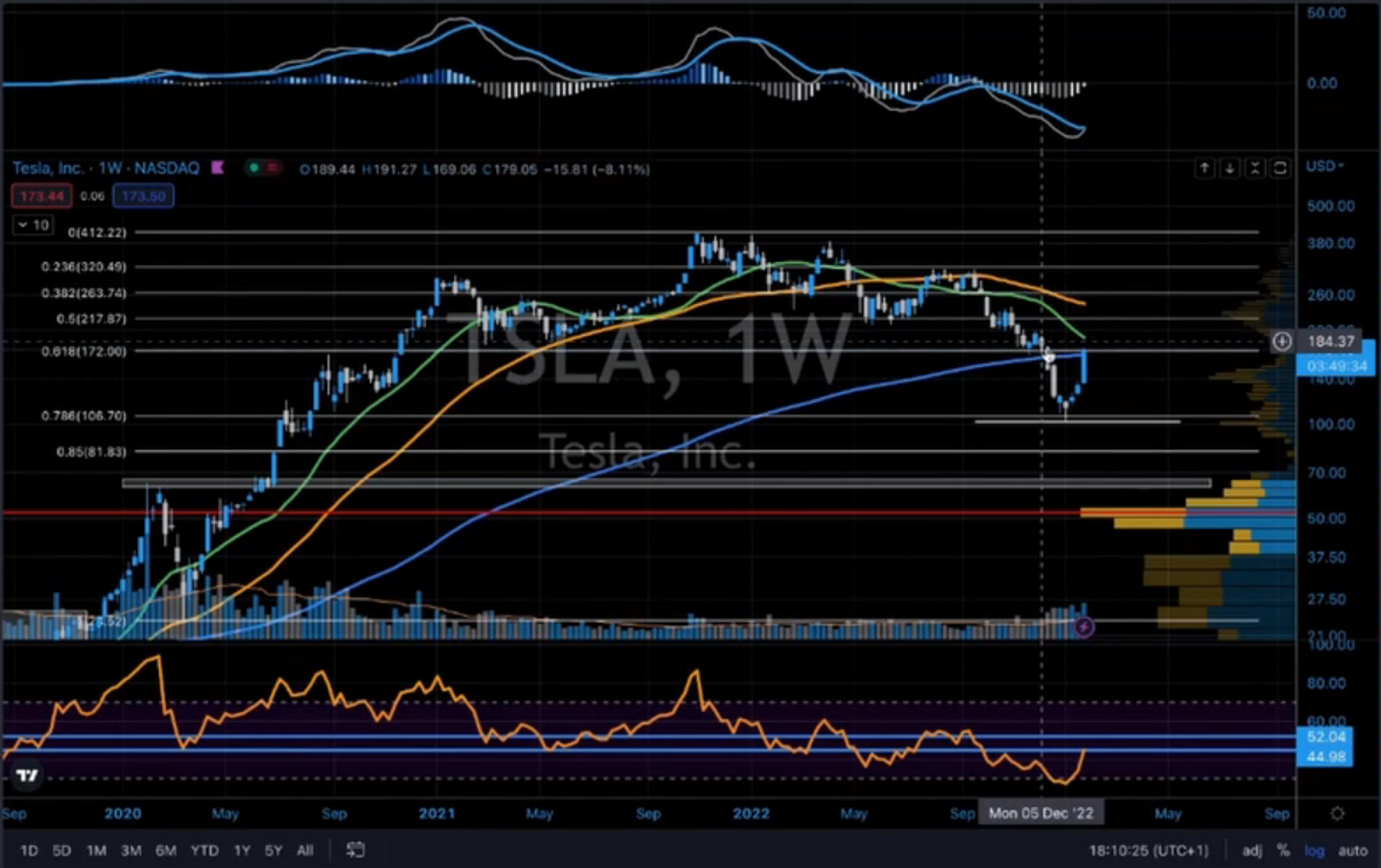Image resolution: width=1381 pixels, height=868 pixels.
Task: Open the go to date icon
Action: coord(356,850)
